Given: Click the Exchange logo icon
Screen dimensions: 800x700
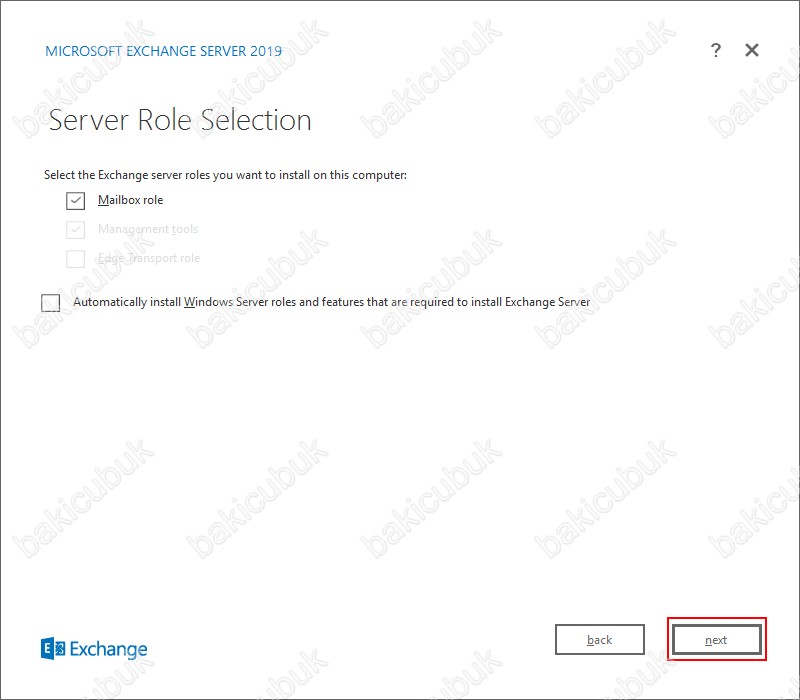Looking at the screenshot, I should point(53,648).
